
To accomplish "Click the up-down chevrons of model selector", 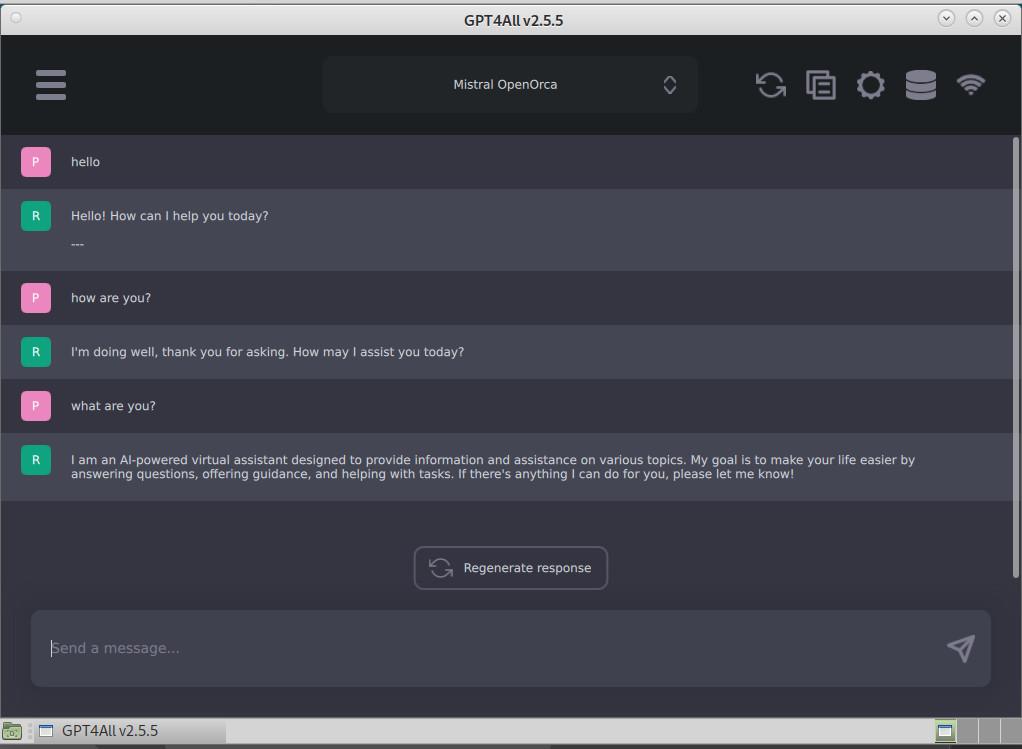I will (670, 85).
